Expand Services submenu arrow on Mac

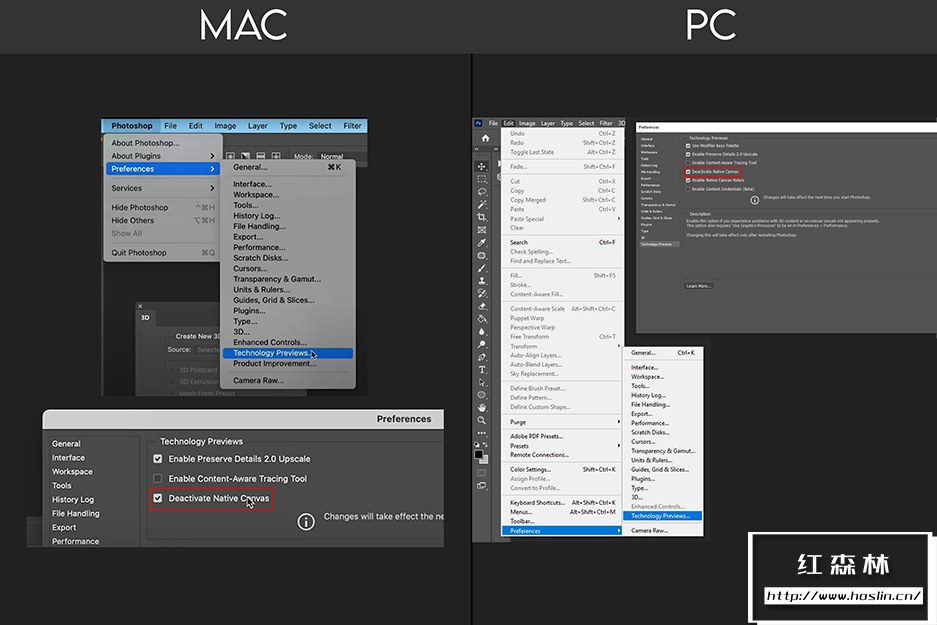pyautogui.click(x=212, y=188)
